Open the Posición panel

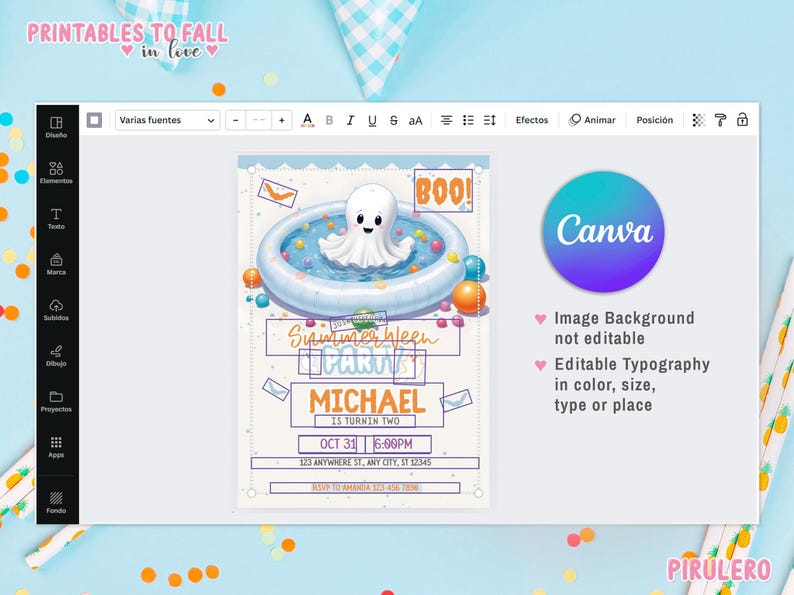[655, 120]
